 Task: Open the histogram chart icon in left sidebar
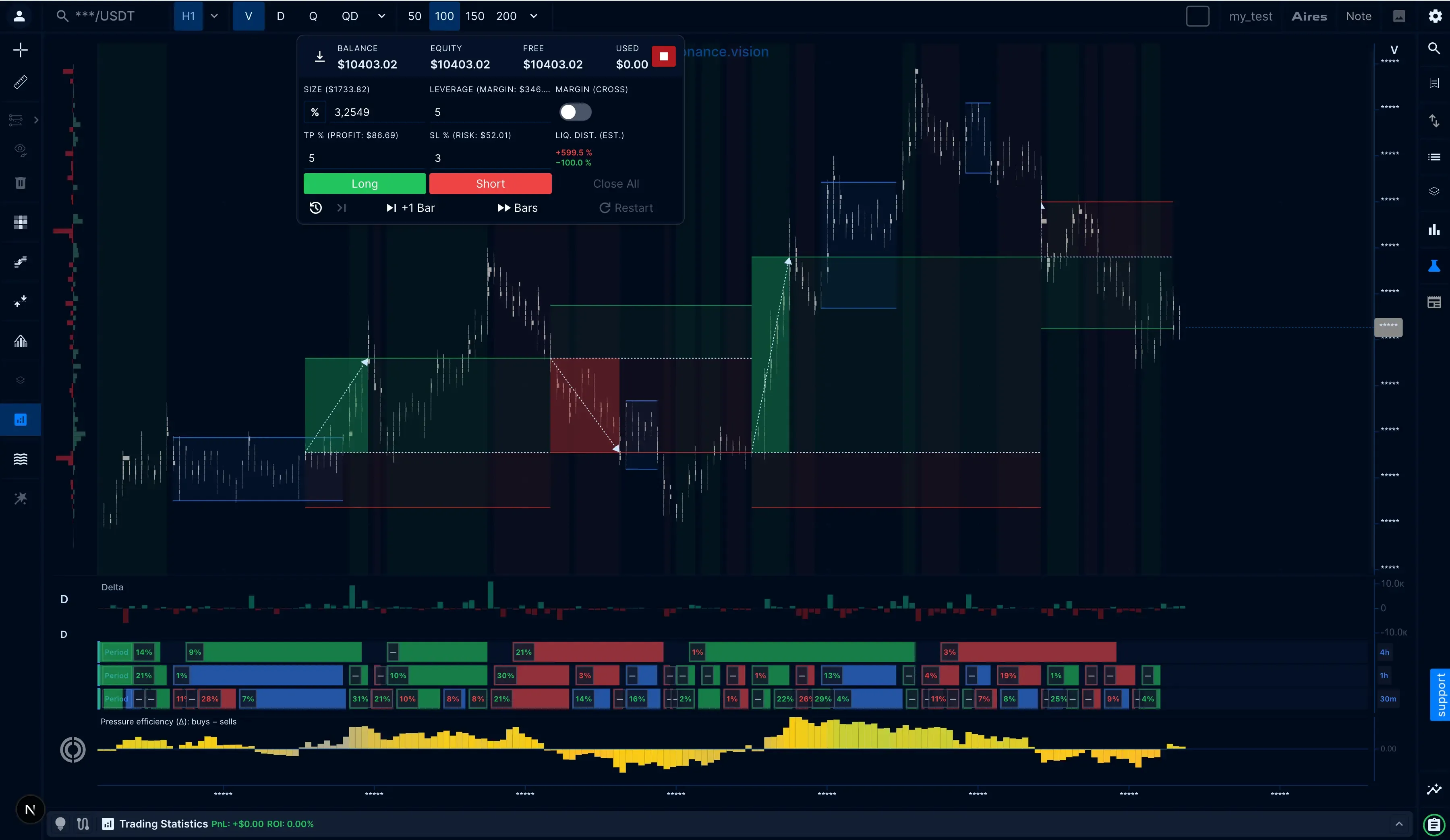pyautogui.click(x=20, y=341)
